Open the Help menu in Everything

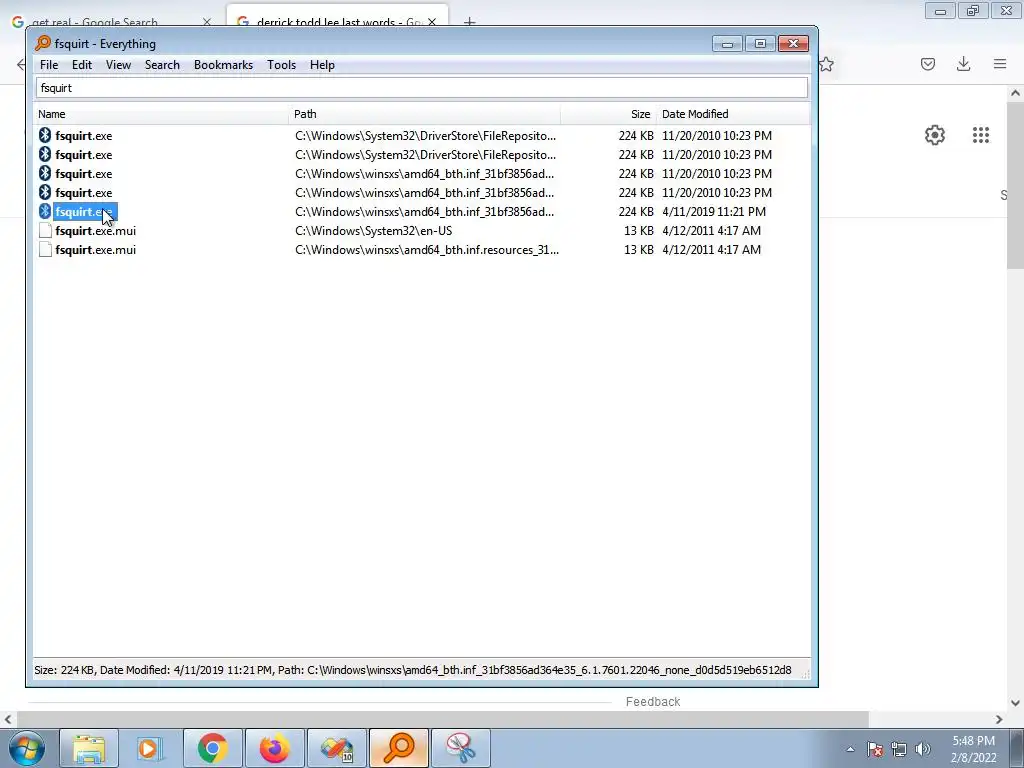(322, 65)
